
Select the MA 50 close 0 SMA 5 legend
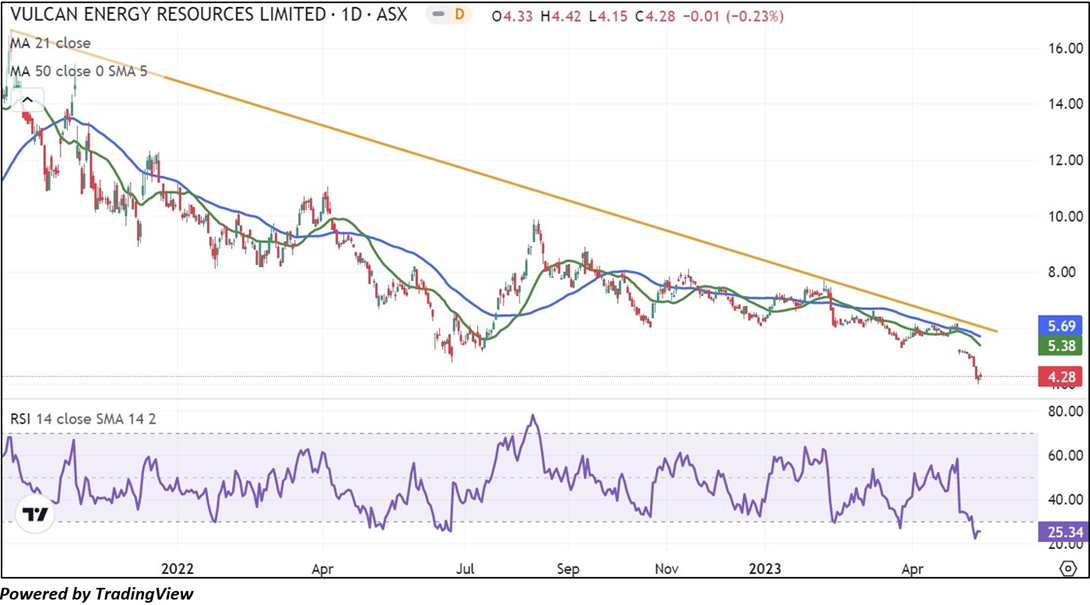pos(79,71)
